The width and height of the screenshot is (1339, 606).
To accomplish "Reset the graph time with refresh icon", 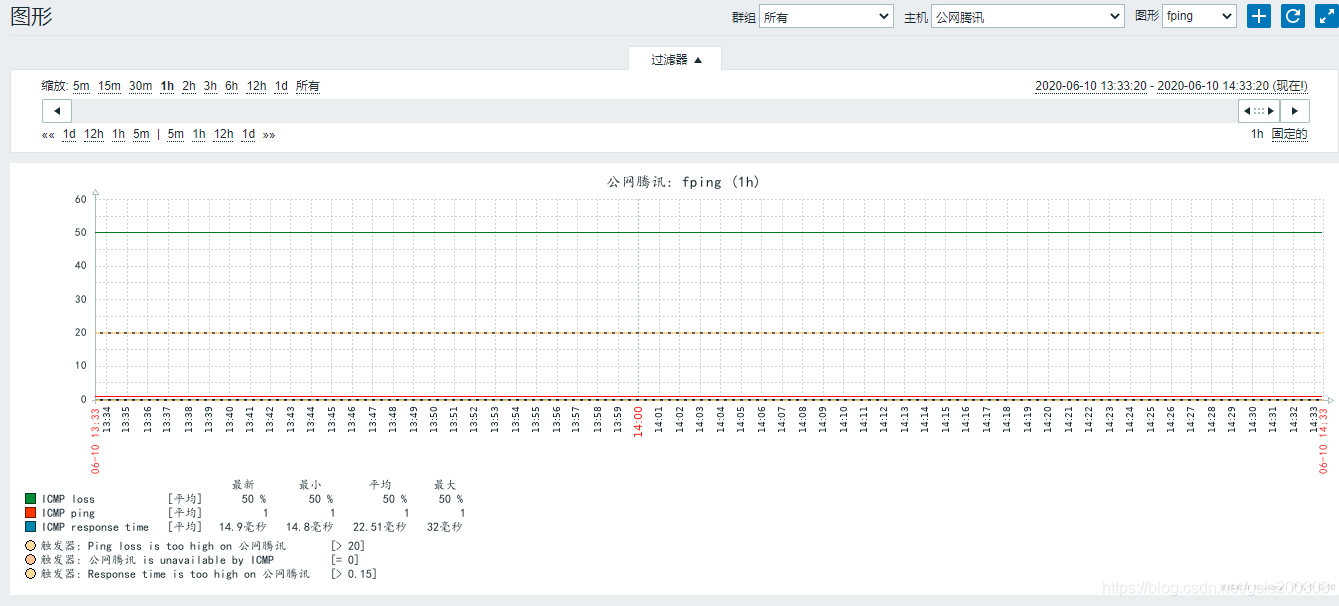I will click(1293, 16).
